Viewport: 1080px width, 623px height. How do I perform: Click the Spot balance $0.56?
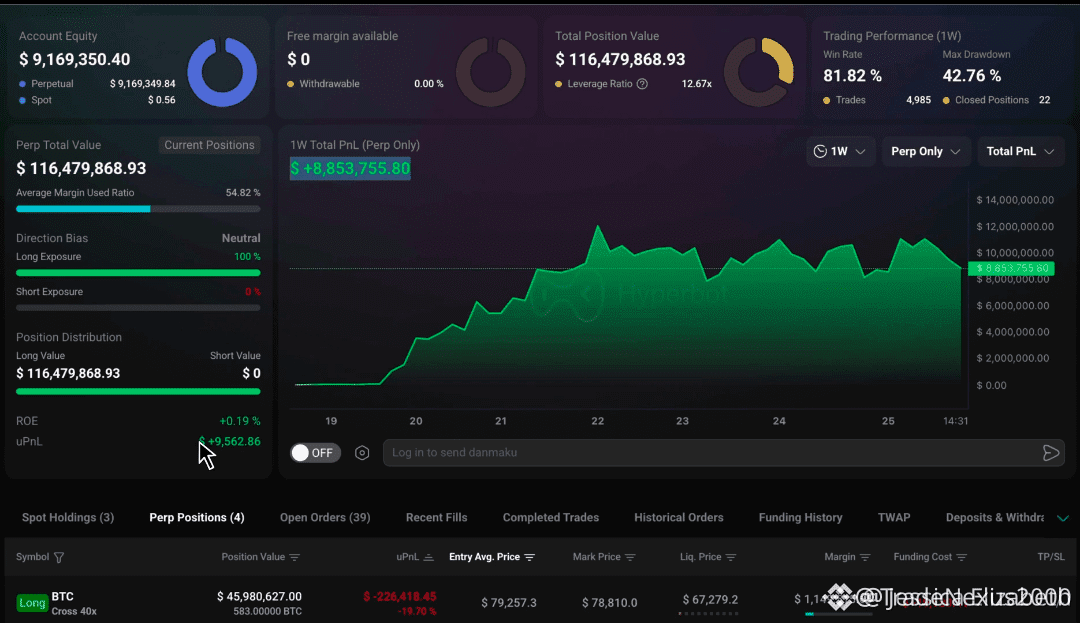pyautogui.click(x=161, y=101)
